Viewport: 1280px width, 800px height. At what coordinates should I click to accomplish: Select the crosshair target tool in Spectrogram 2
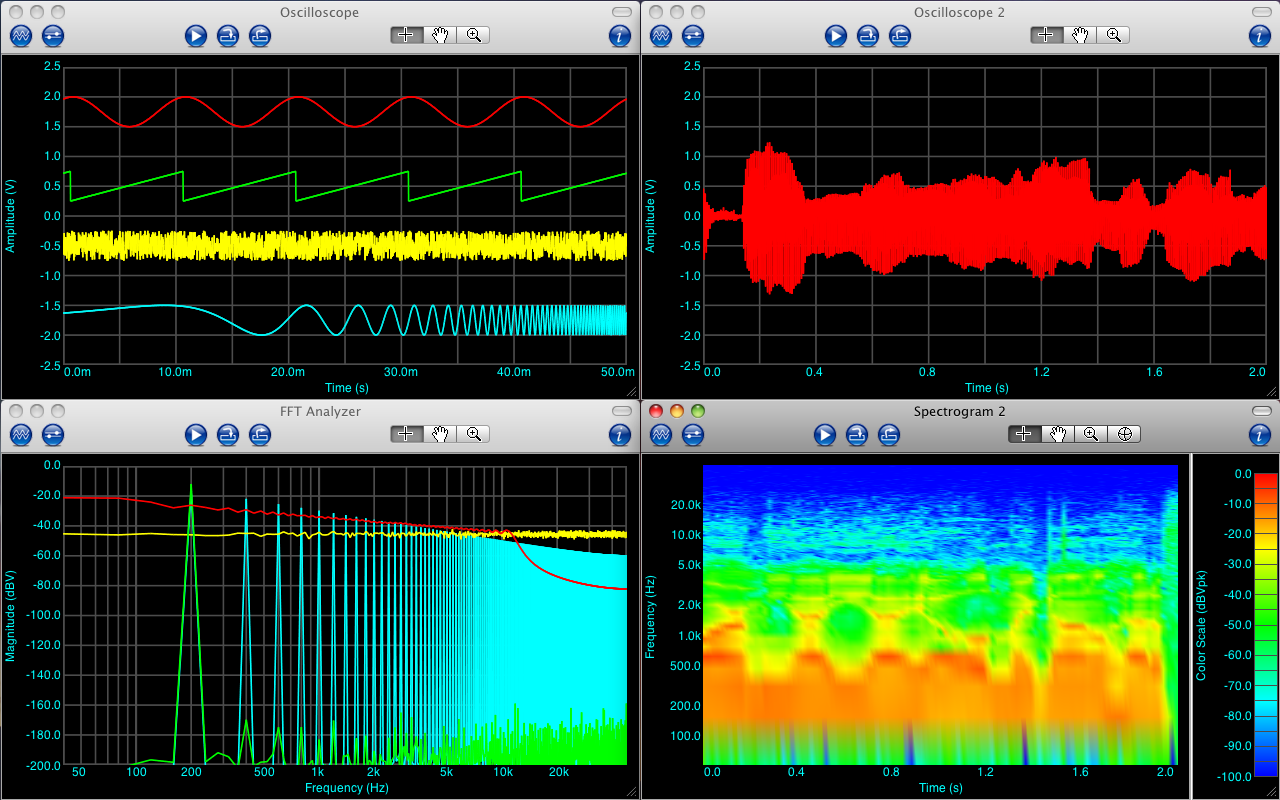(x=1125, y=434)
